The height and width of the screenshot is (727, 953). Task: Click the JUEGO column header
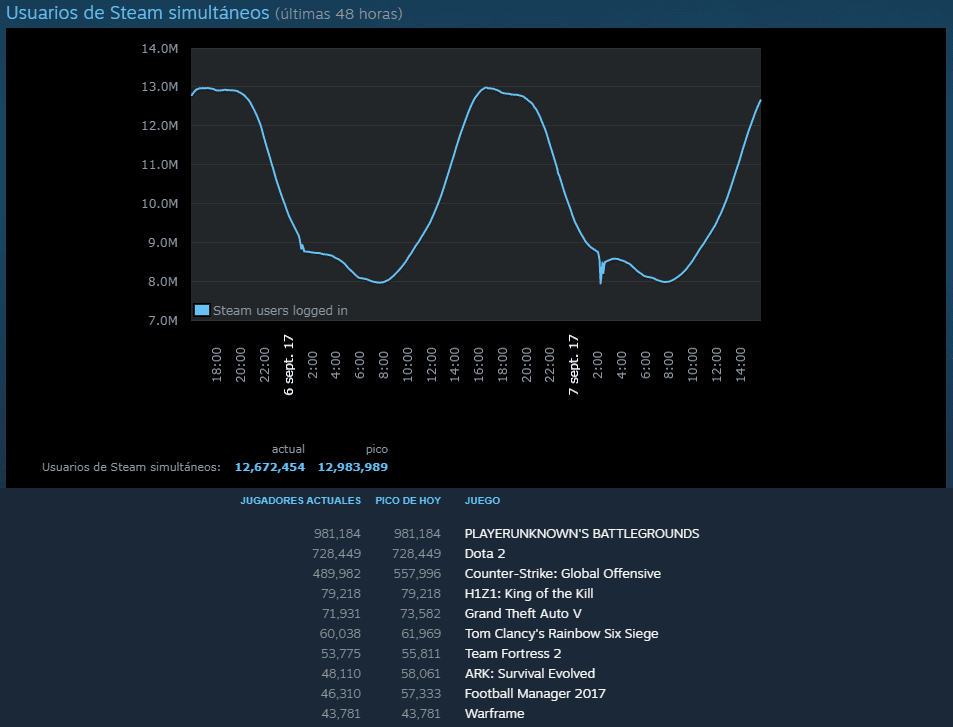482,500
